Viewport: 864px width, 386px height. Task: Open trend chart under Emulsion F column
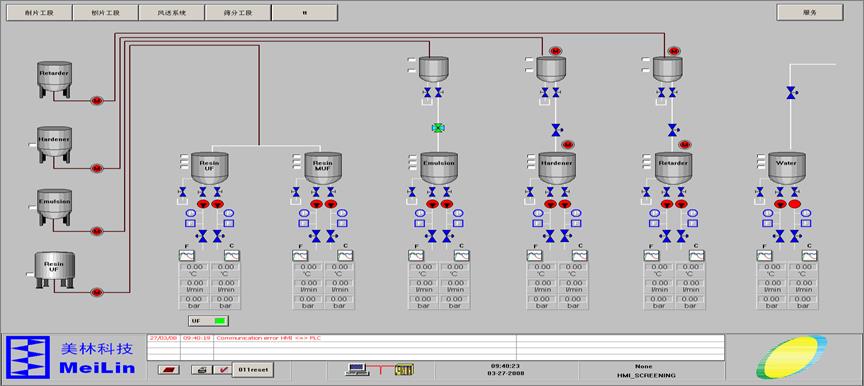click(x=416, y=255)
